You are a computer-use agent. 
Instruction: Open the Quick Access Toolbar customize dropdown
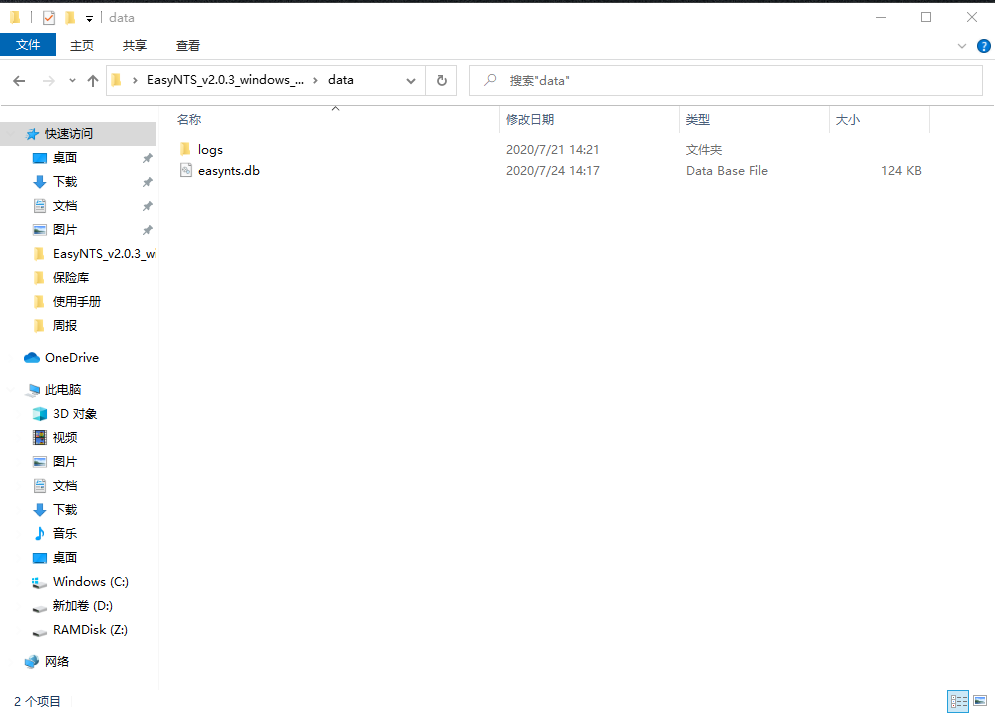tap(89, 18)
